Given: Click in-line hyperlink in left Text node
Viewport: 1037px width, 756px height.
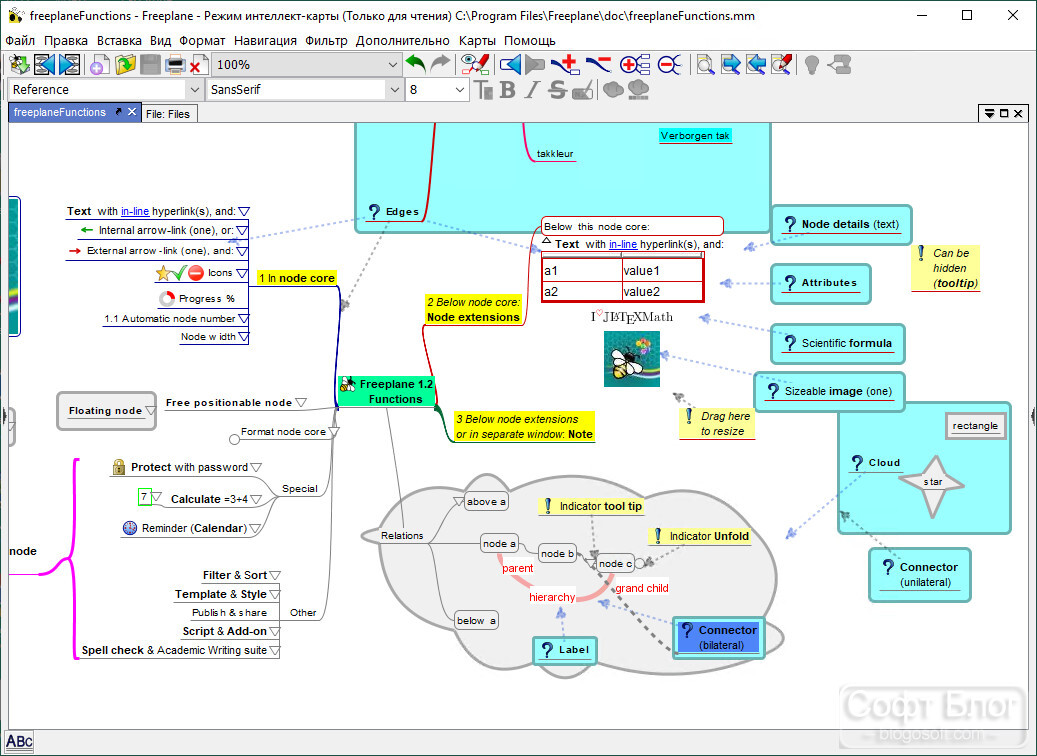Looking at the screenshot, I should coord(135,212).
